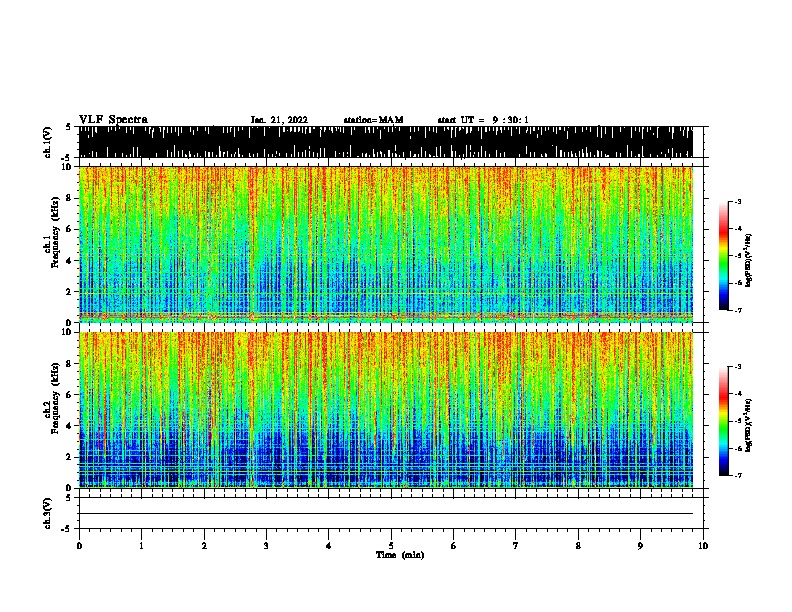Click the "6" minute tick label
Screen dimensions: 792x612
[454, 546]
